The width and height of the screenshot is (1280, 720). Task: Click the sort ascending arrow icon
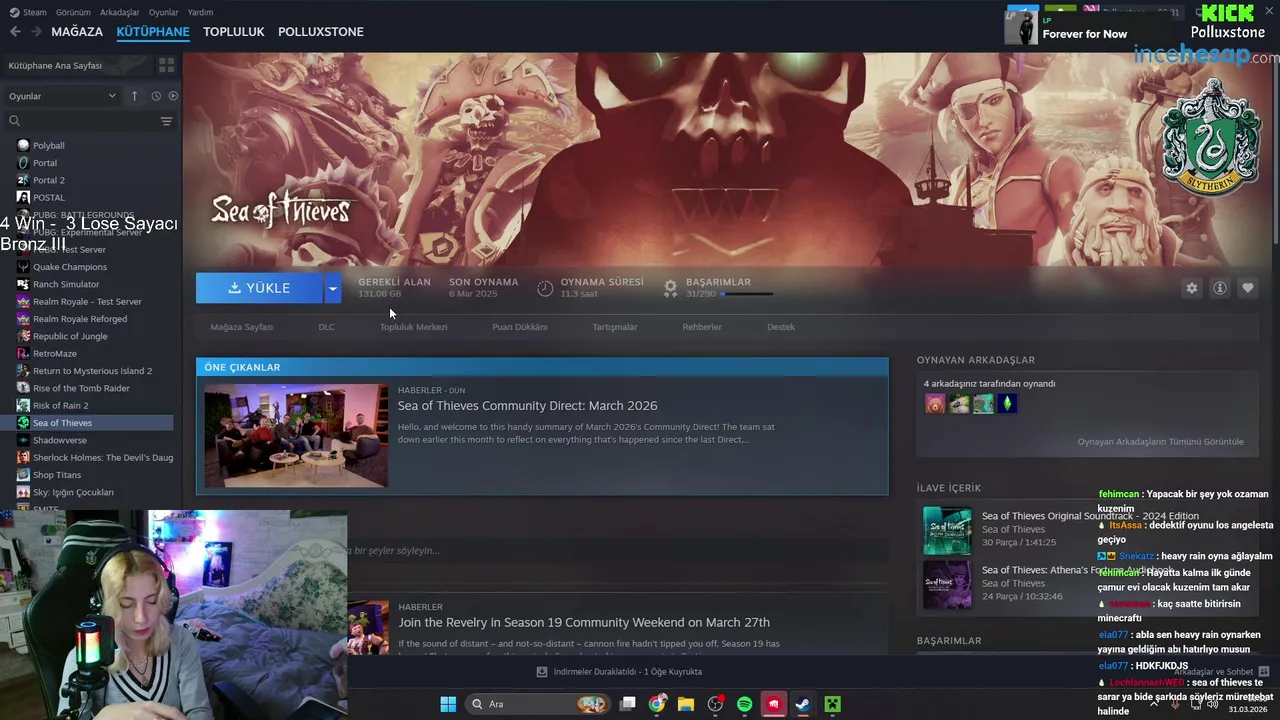click(134, 96)
